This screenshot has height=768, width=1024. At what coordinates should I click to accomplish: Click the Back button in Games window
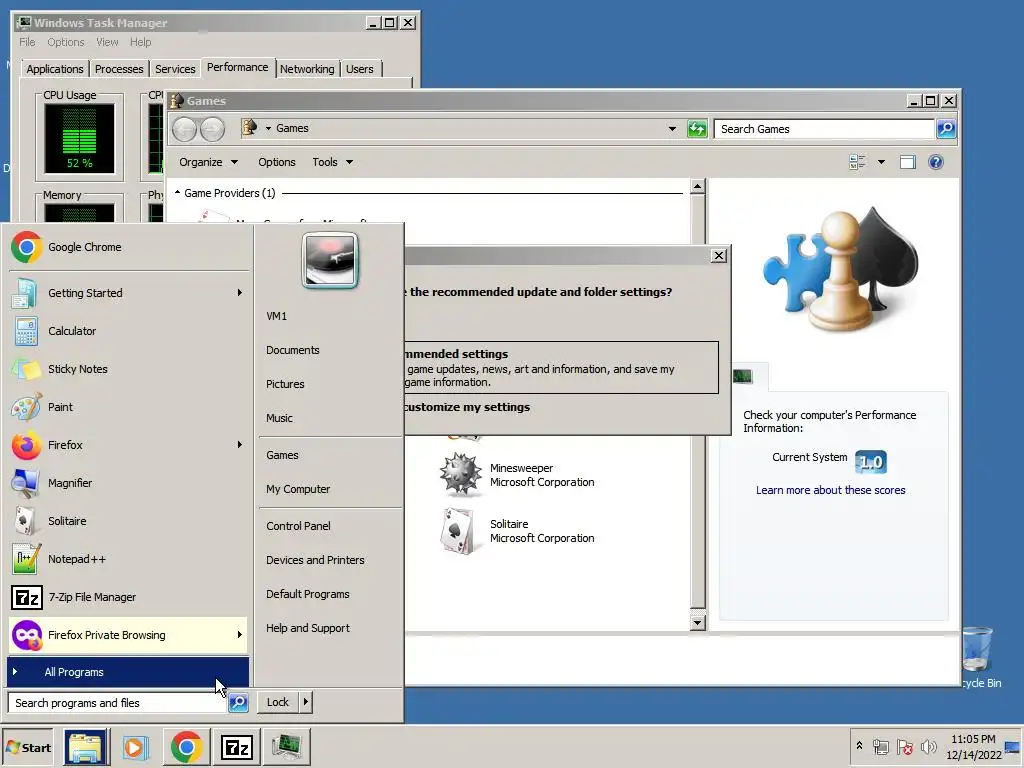click(x=185, y=129)
